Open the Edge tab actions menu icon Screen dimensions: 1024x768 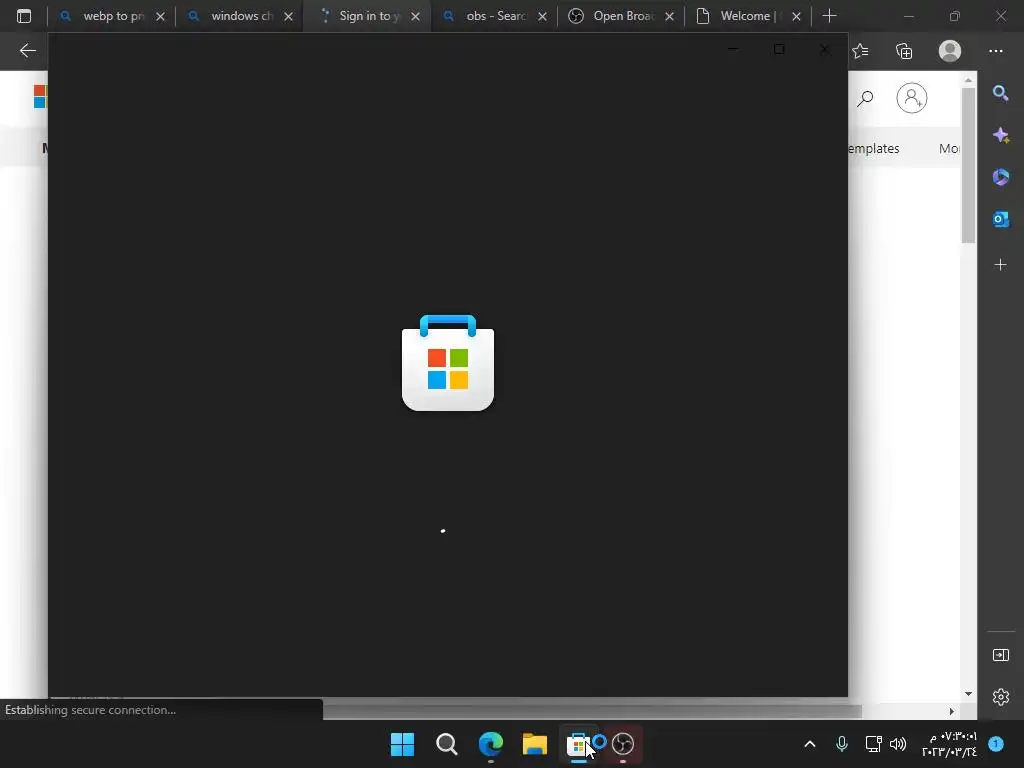24,16
